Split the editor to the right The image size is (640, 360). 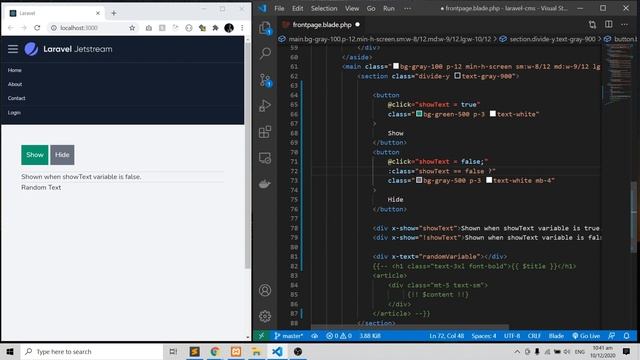609,24
